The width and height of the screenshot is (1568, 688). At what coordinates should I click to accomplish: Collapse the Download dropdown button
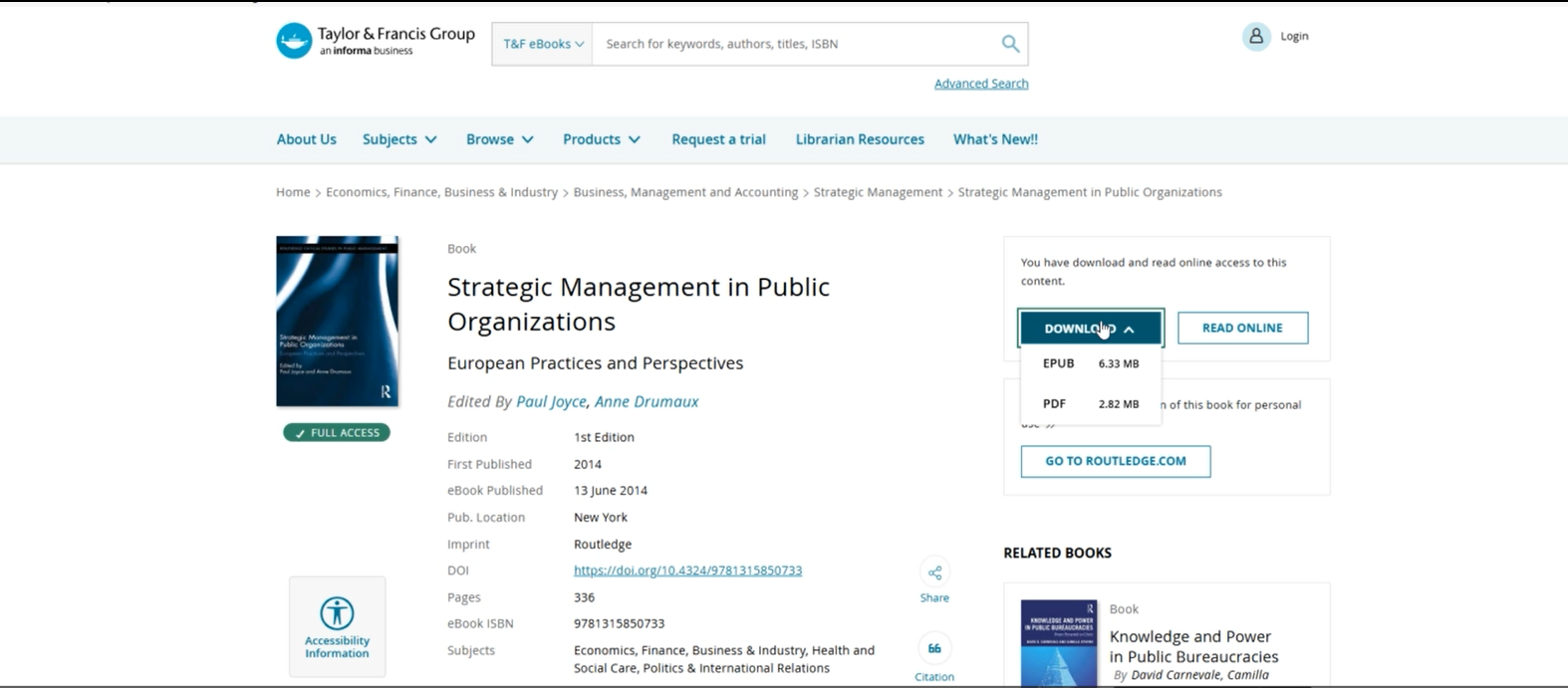[x=1090, y=329]
